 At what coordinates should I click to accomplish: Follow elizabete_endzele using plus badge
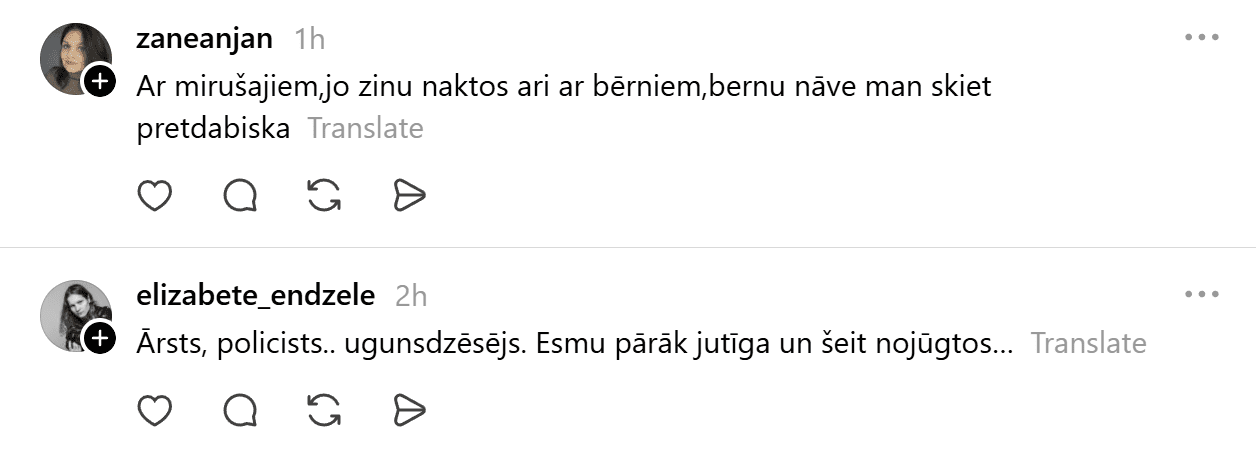99,338
